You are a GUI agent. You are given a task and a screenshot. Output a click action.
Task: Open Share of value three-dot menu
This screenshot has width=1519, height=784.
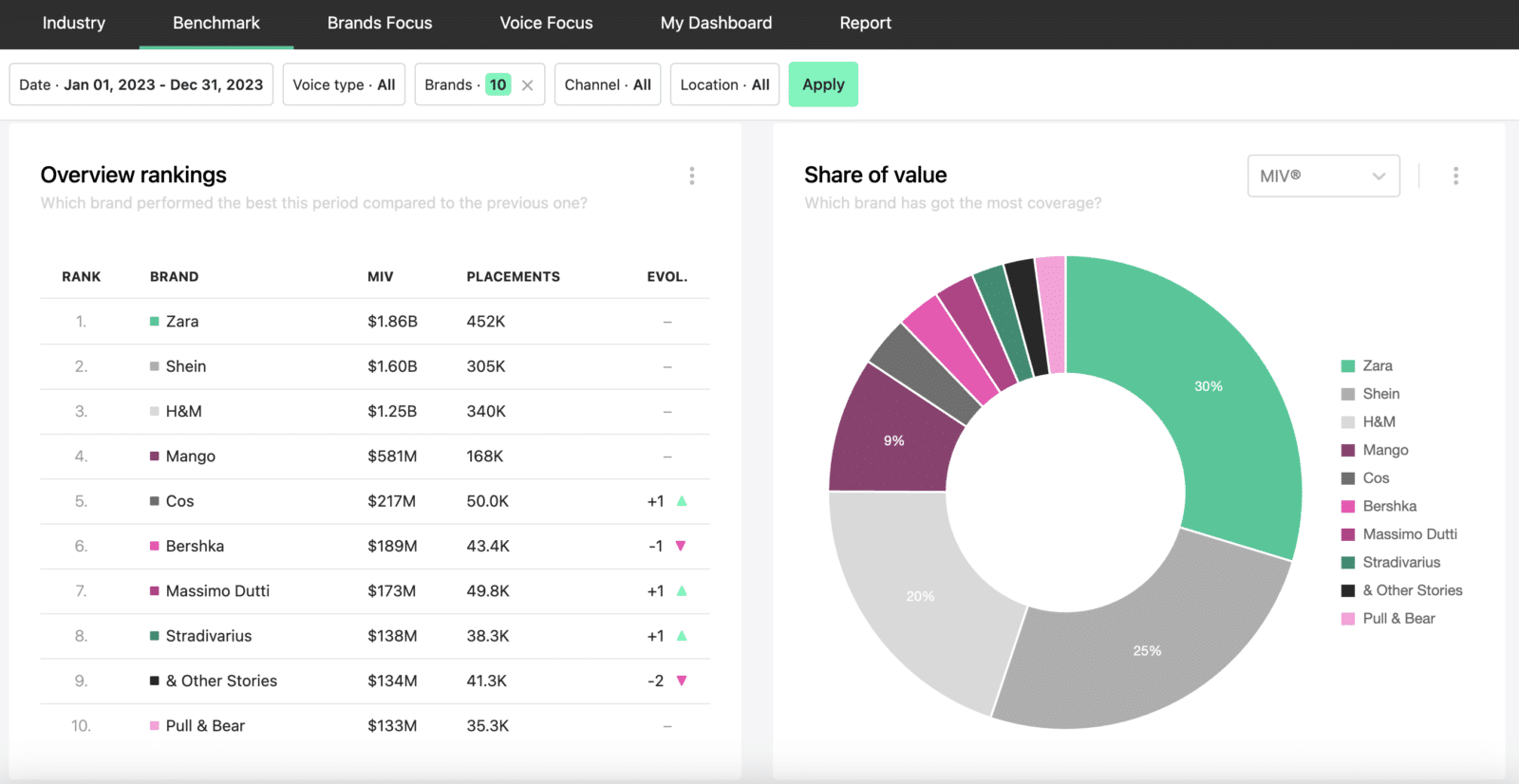click(x=1455, y=176)
